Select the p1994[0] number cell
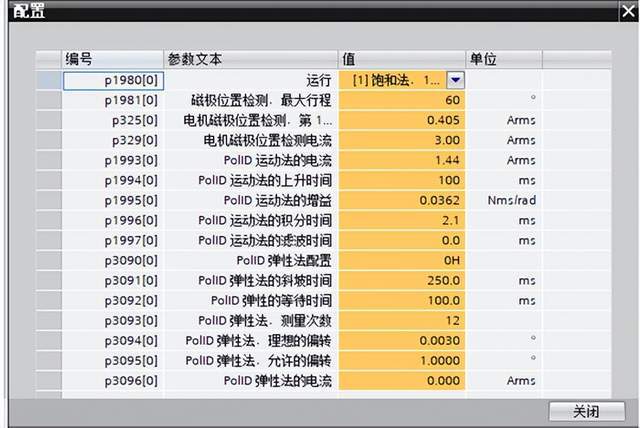The height and width of the screenshot is (428, 640). [x=113, y=180]
